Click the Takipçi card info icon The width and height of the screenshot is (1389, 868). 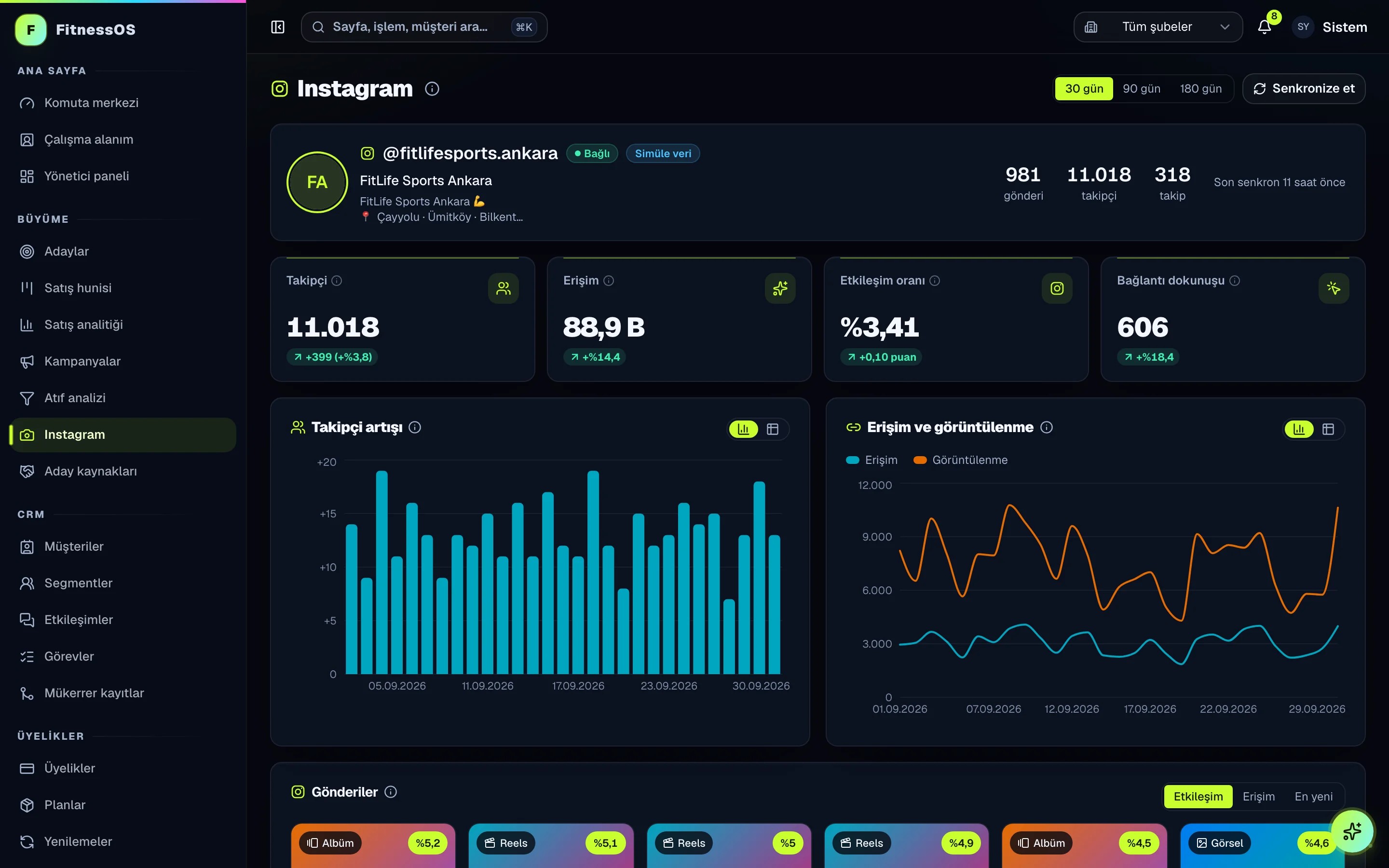[337, 281]
